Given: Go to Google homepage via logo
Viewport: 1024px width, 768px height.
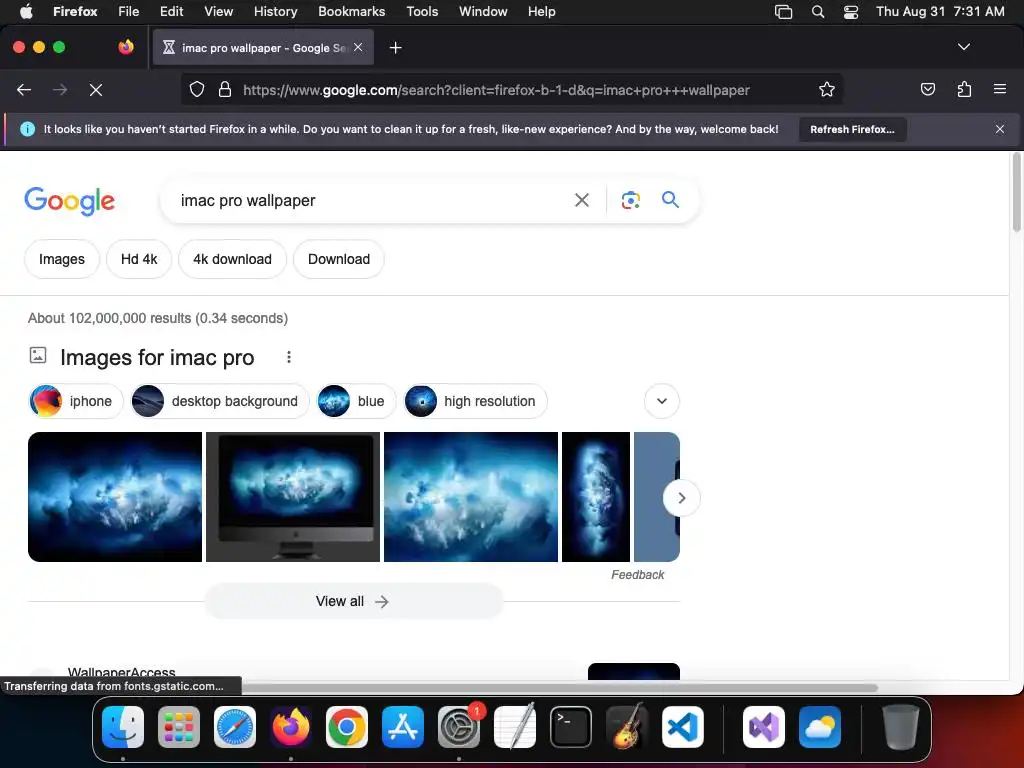Looking at the screenshot, I should pyautogui.click(x=69, y=200).
